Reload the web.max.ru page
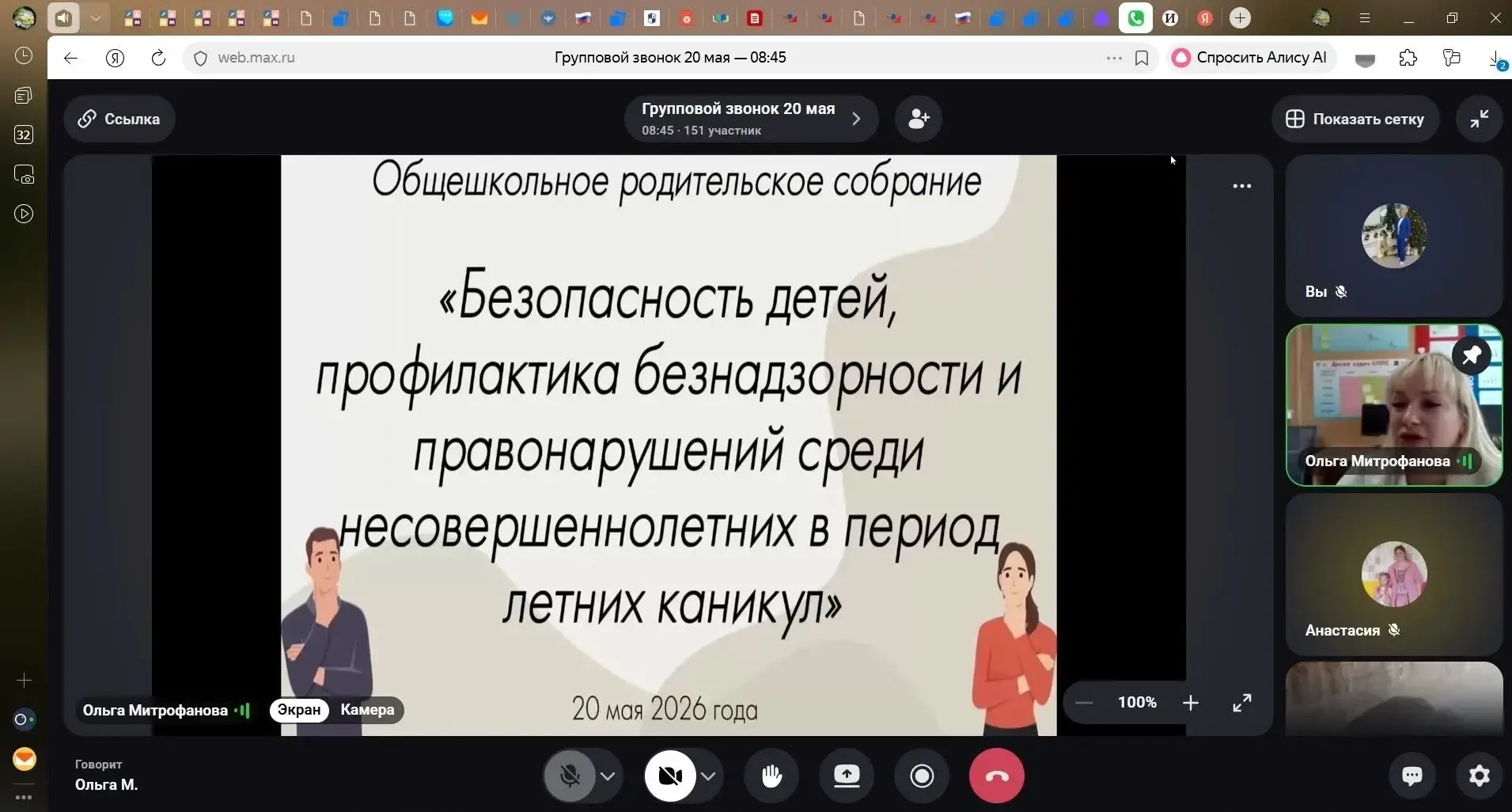Image resolution: width=1512 pixels, height=812 pixels. click(x=158, y=58)
